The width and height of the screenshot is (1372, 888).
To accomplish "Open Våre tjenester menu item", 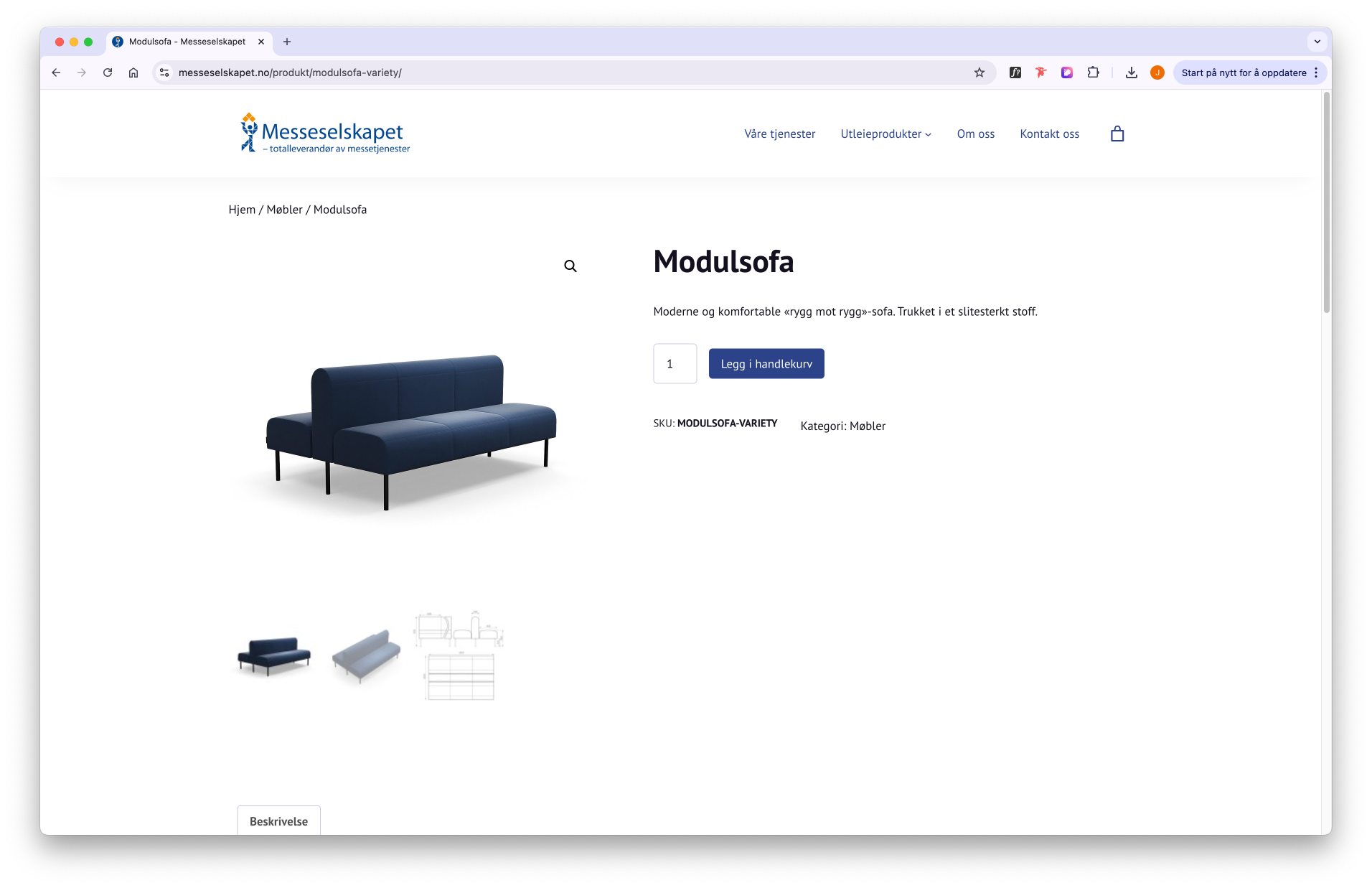I will coord(779,134).
